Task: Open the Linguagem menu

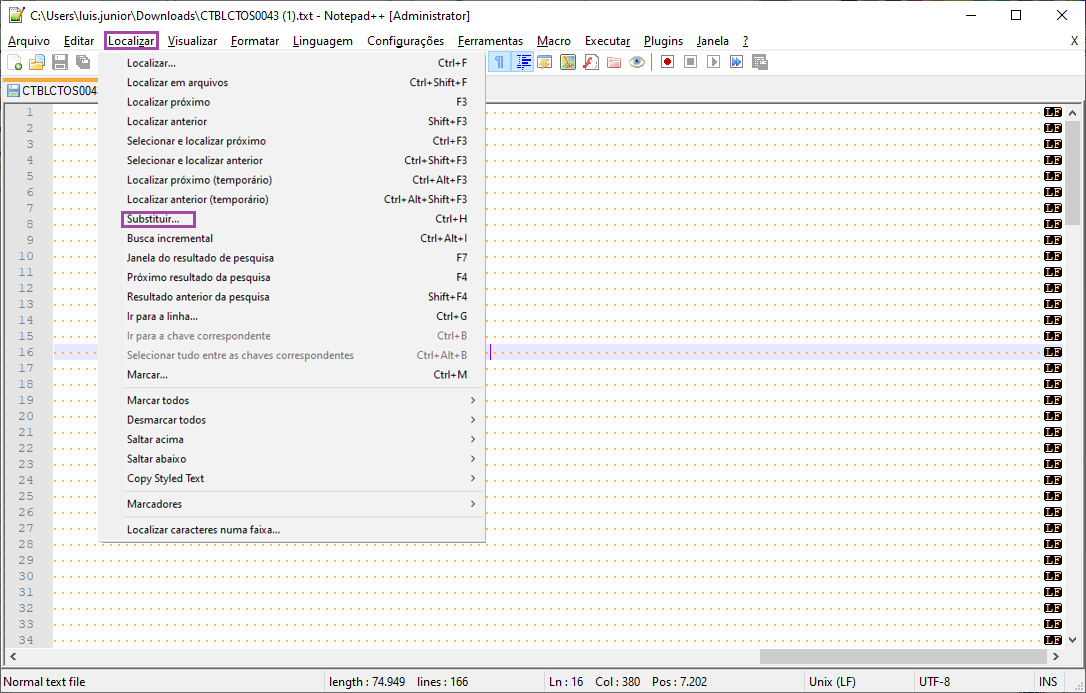Action: coord(323,41)
